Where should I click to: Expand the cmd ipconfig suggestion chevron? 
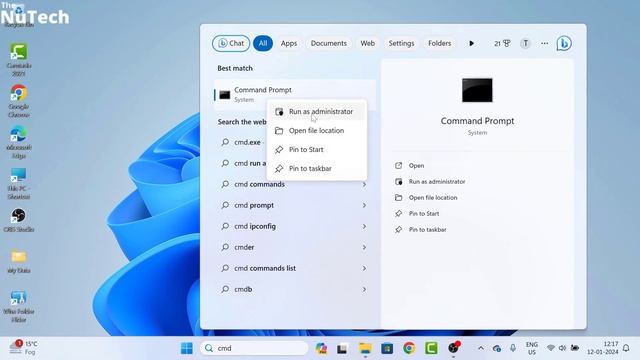pos(364,227)
